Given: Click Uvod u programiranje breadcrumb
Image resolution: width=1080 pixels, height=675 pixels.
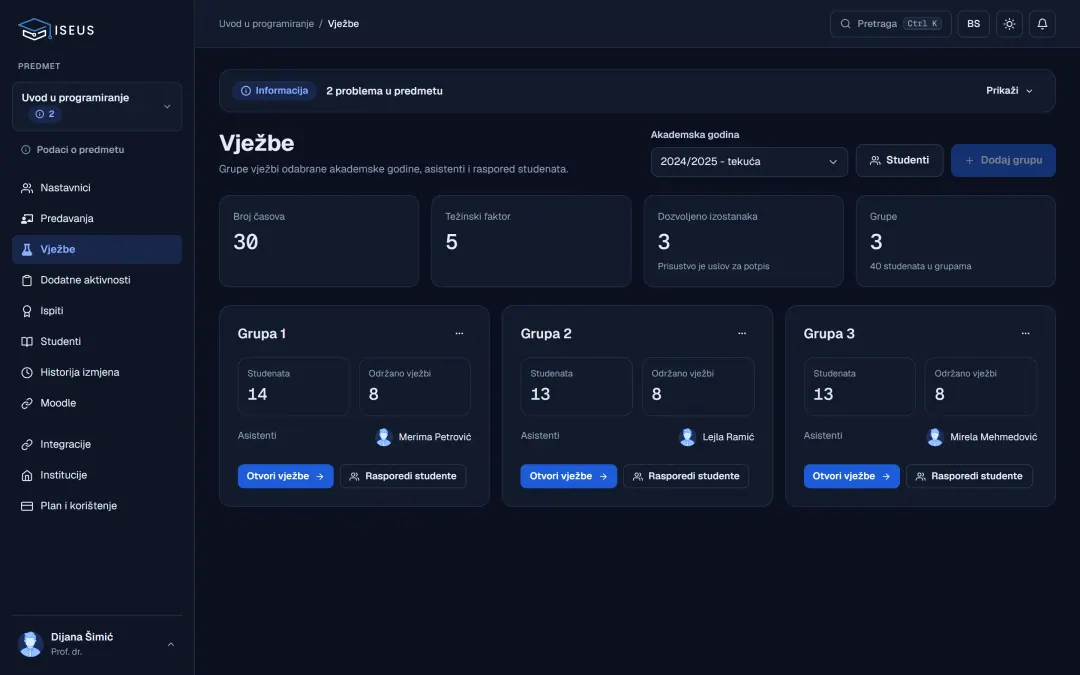Looking at the screenshot, I should pyautogui.click(x=266, y=23).
